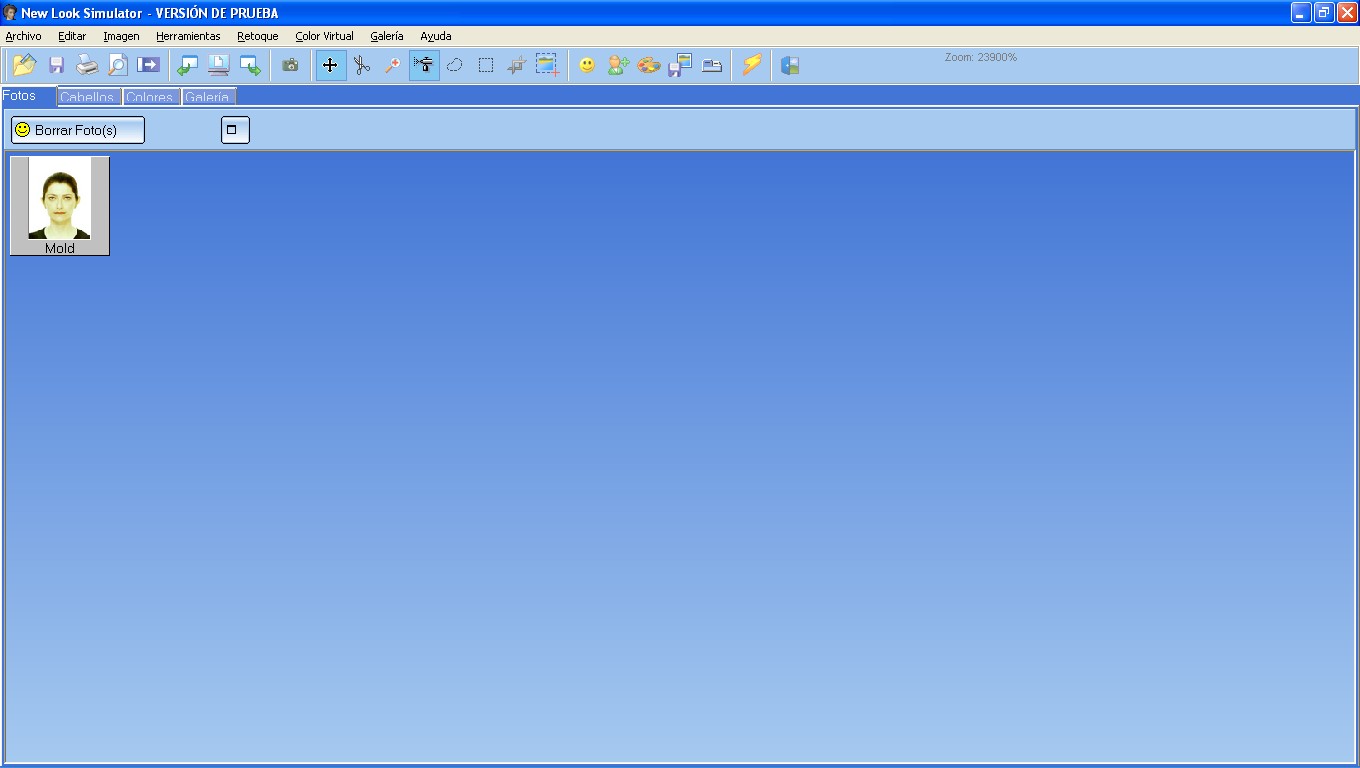Click the exit door icon
This screenshot has height=768, width=1360.
[x=790, y=65]
